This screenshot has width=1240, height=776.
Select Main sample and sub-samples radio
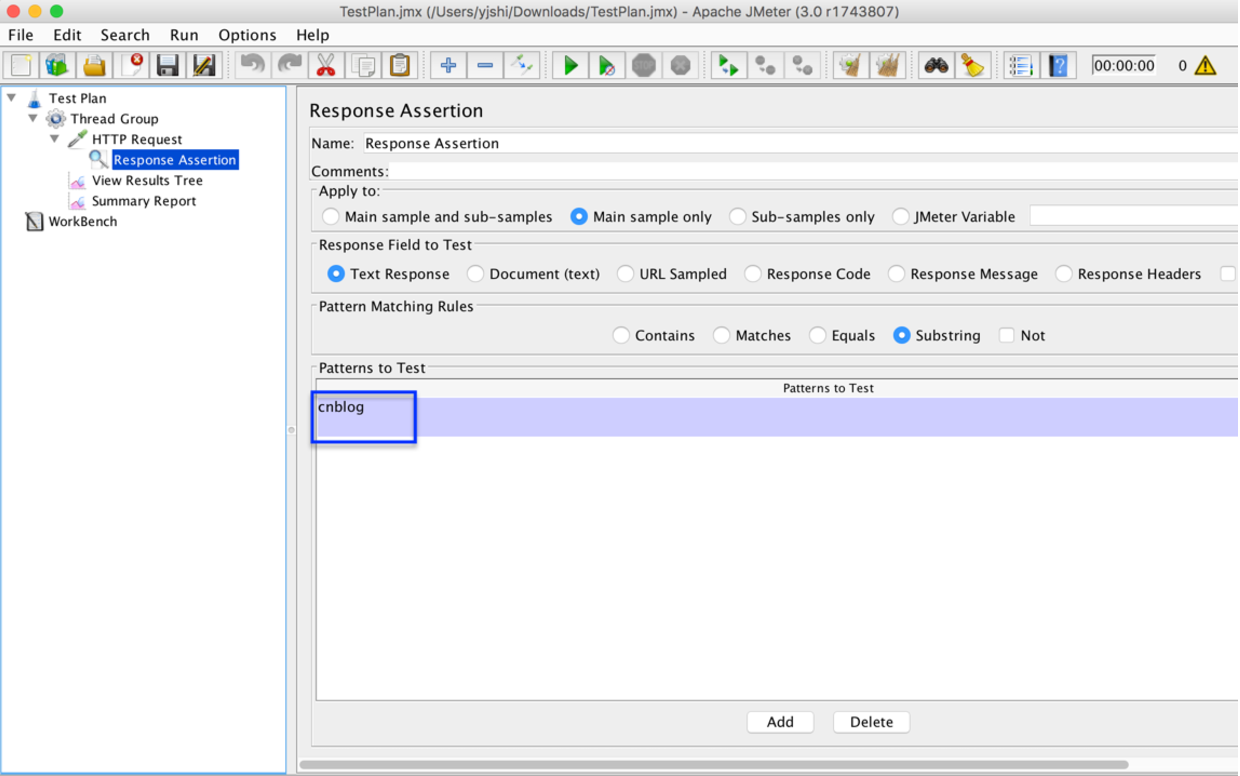[x=331, y=216]
